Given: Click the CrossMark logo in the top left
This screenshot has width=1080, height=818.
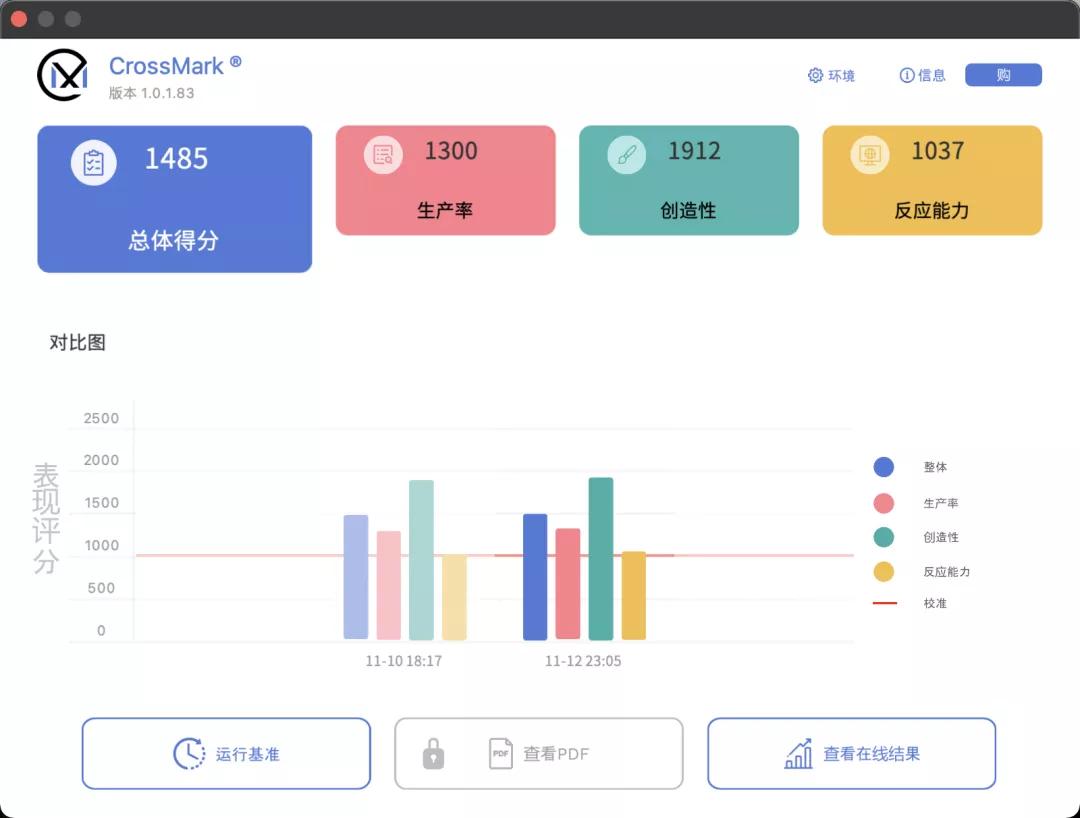Looking at the screenshot, I should 64,74.
